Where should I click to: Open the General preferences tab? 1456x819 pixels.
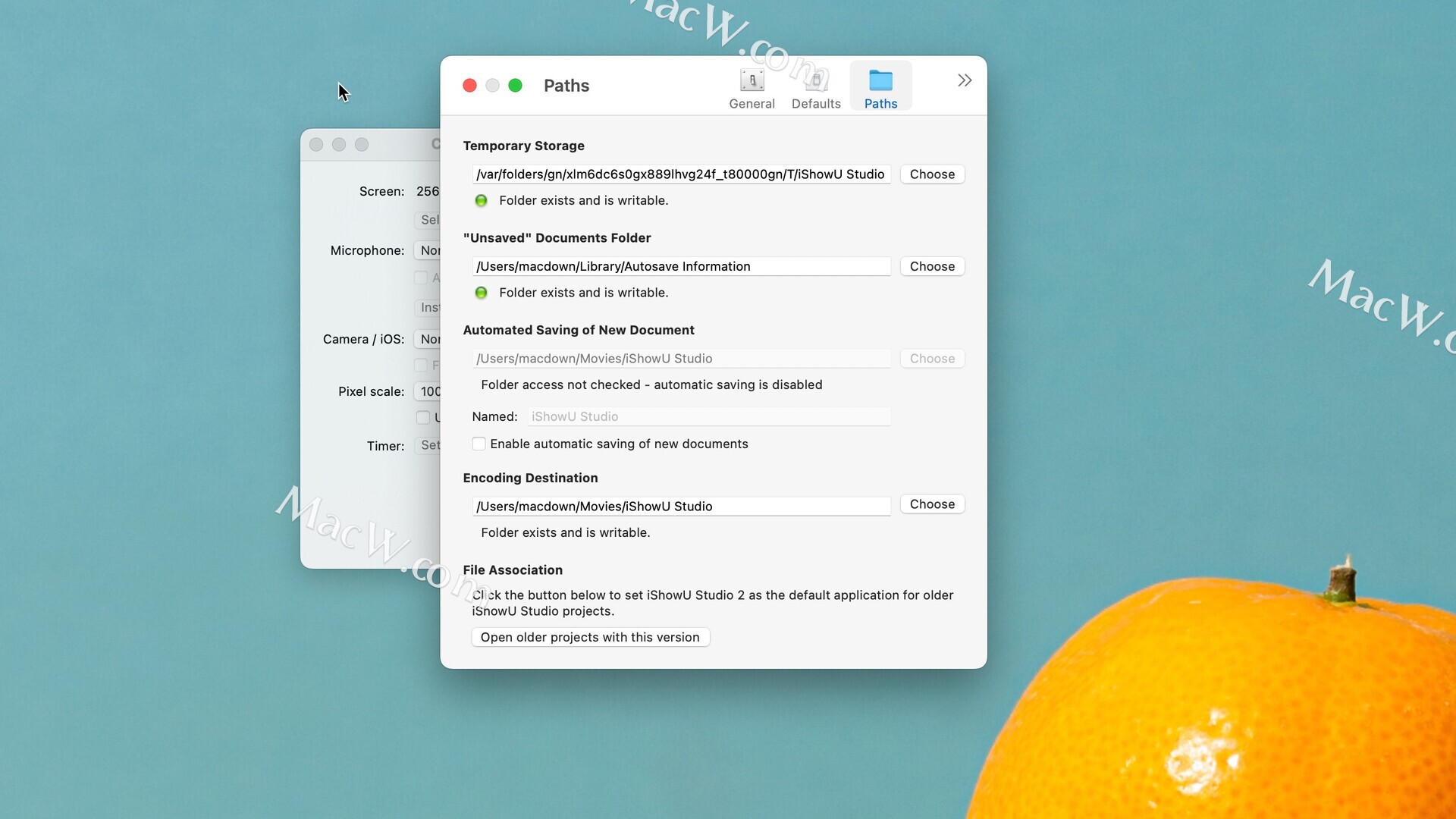click(752, 88)
